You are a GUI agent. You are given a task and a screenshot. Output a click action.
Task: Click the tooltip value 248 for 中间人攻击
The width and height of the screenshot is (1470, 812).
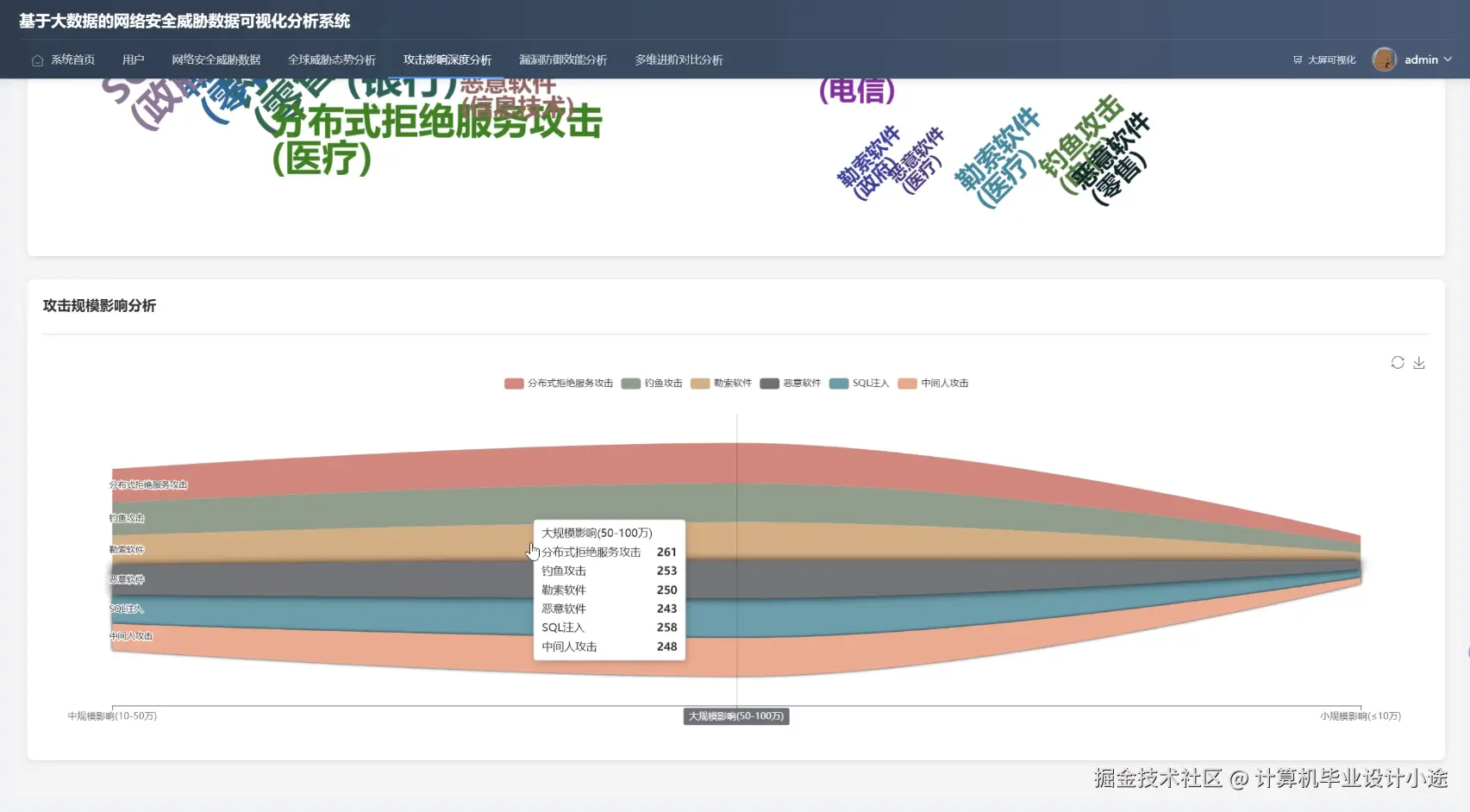tap(666, 646)
